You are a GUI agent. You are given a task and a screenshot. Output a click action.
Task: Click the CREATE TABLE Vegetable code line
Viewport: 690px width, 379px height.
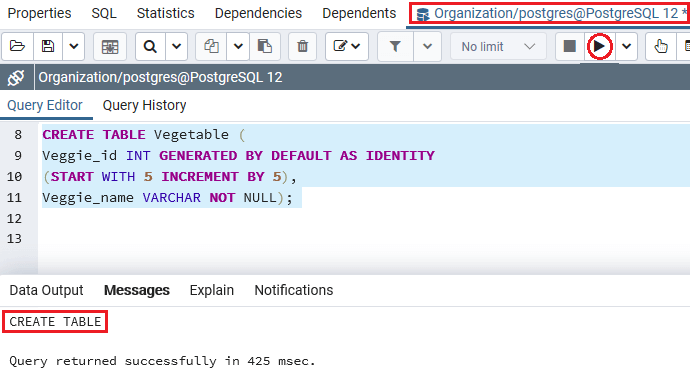pyautogui.click(x=144, y=134)
